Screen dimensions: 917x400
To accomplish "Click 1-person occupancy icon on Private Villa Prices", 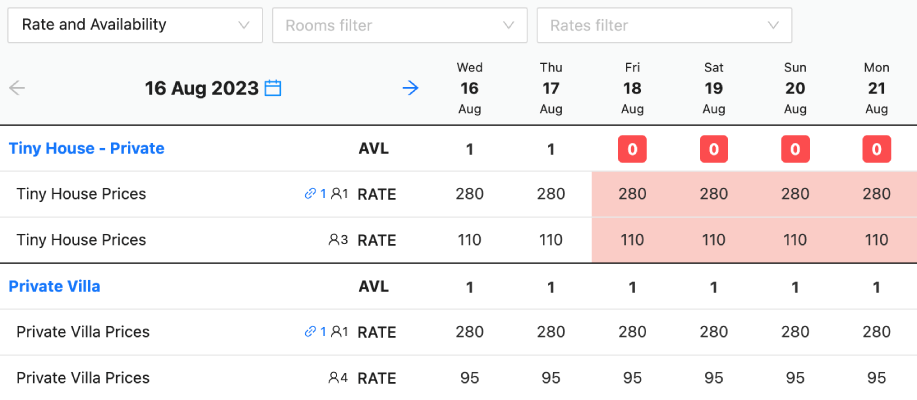I will click(340, 332).
